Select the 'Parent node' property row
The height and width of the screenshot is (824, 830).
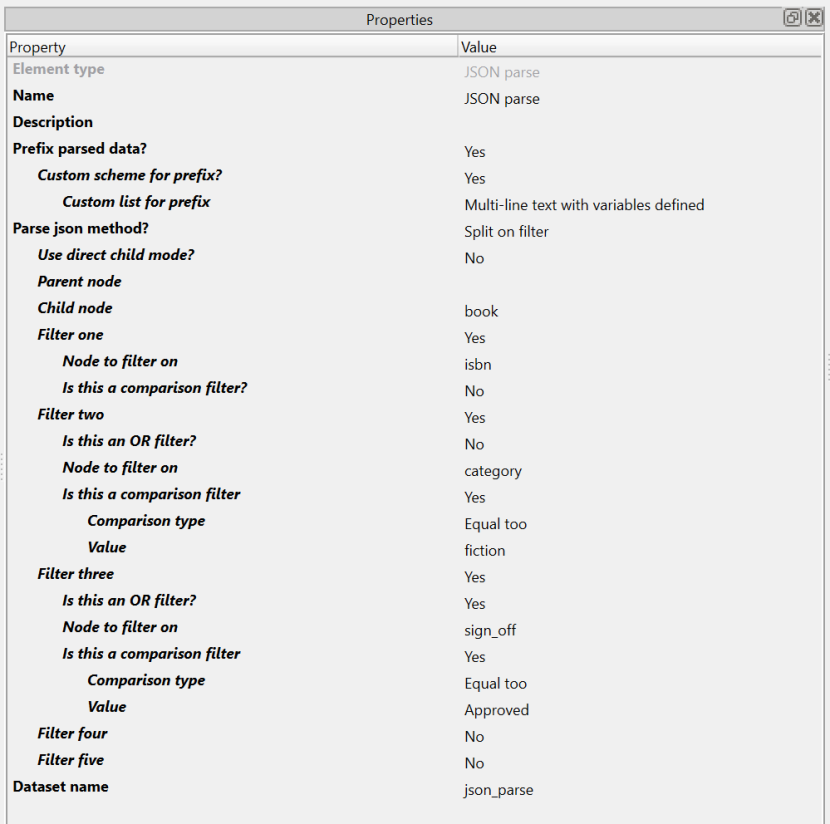click(x=80, y=282)
